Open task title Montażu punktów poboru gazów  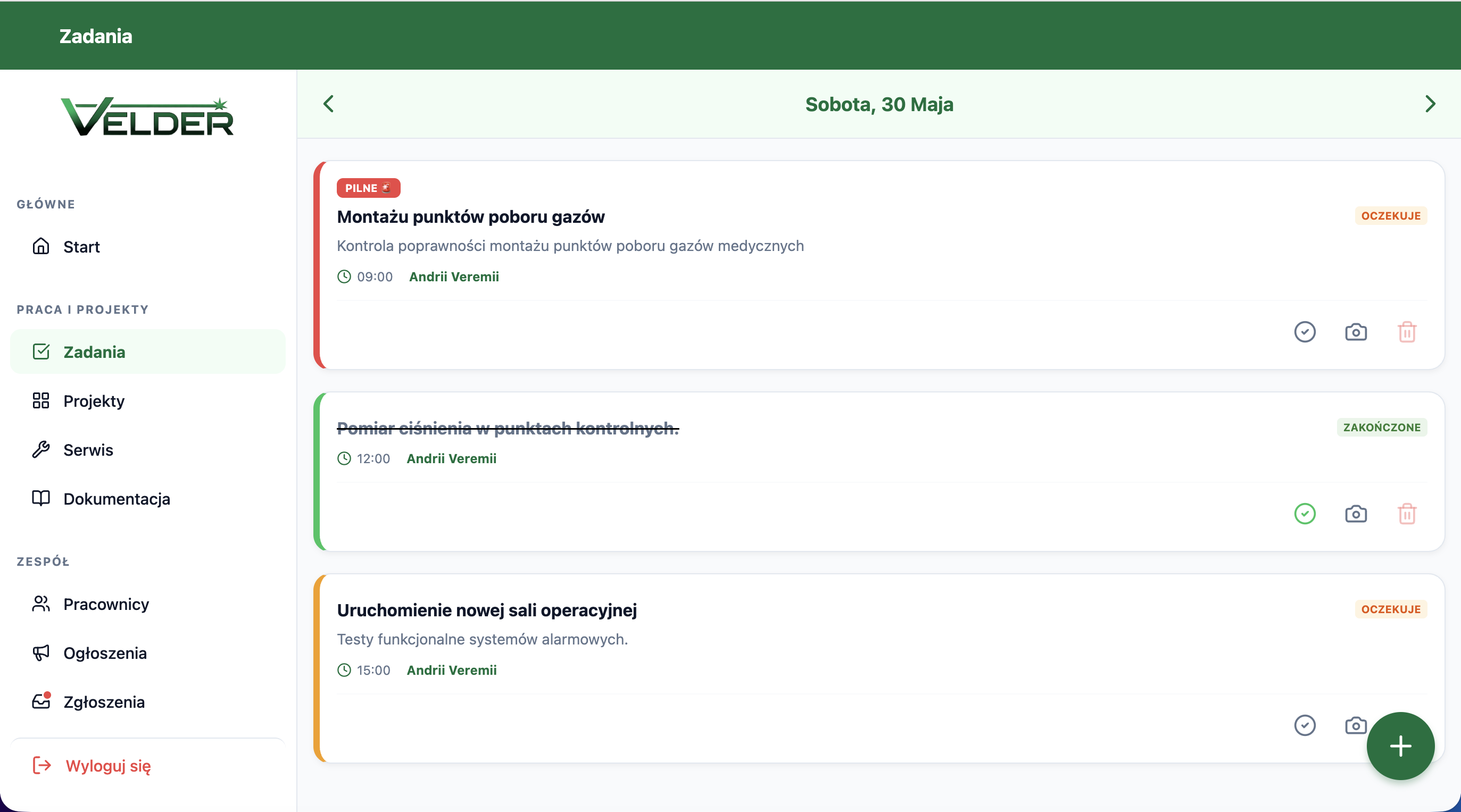471,216
